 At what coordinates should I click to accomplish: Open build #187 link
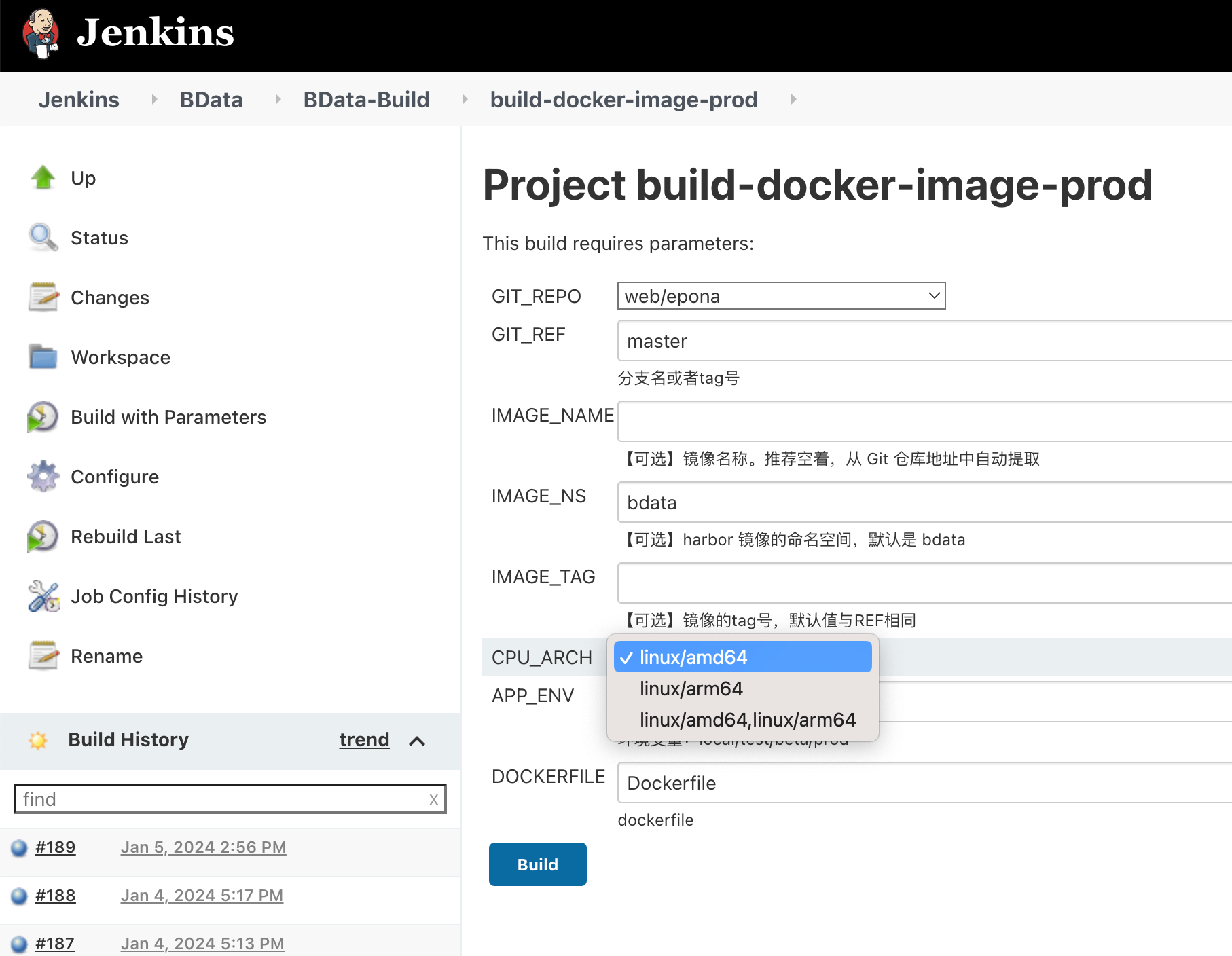[55, 944]
